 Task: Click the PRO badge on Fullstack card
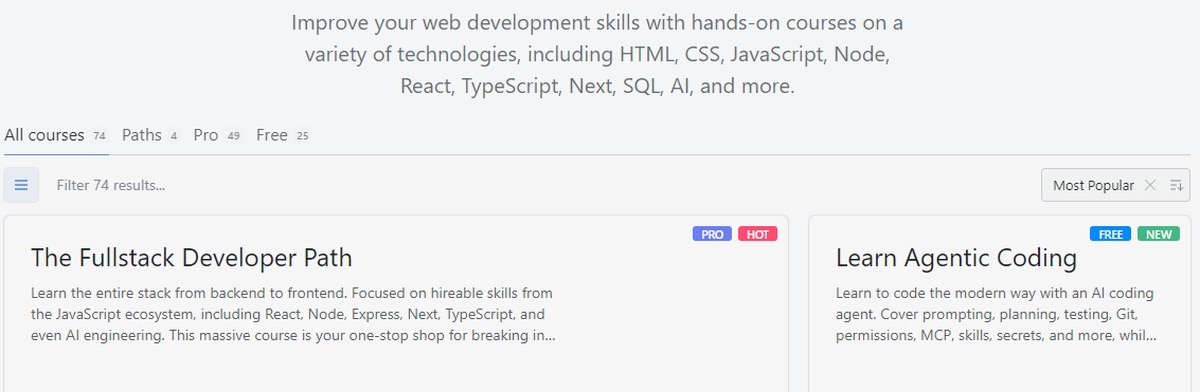pyautogui.click(x=712, y=234)
